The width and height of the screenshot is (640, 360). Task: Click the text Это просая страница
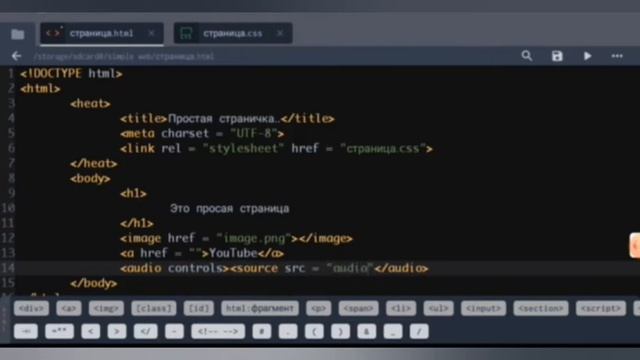229,209
